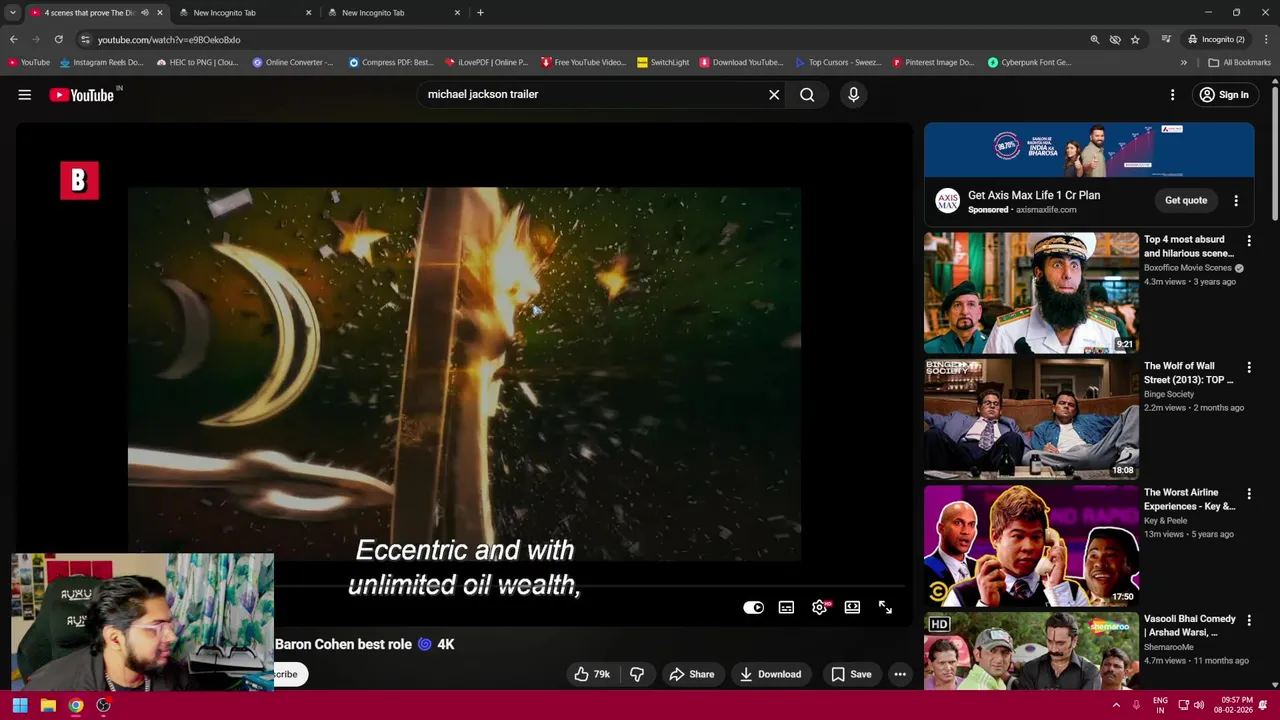Reload the page
The height and width of the screenshot is (720, 1280).
point(59,40)
